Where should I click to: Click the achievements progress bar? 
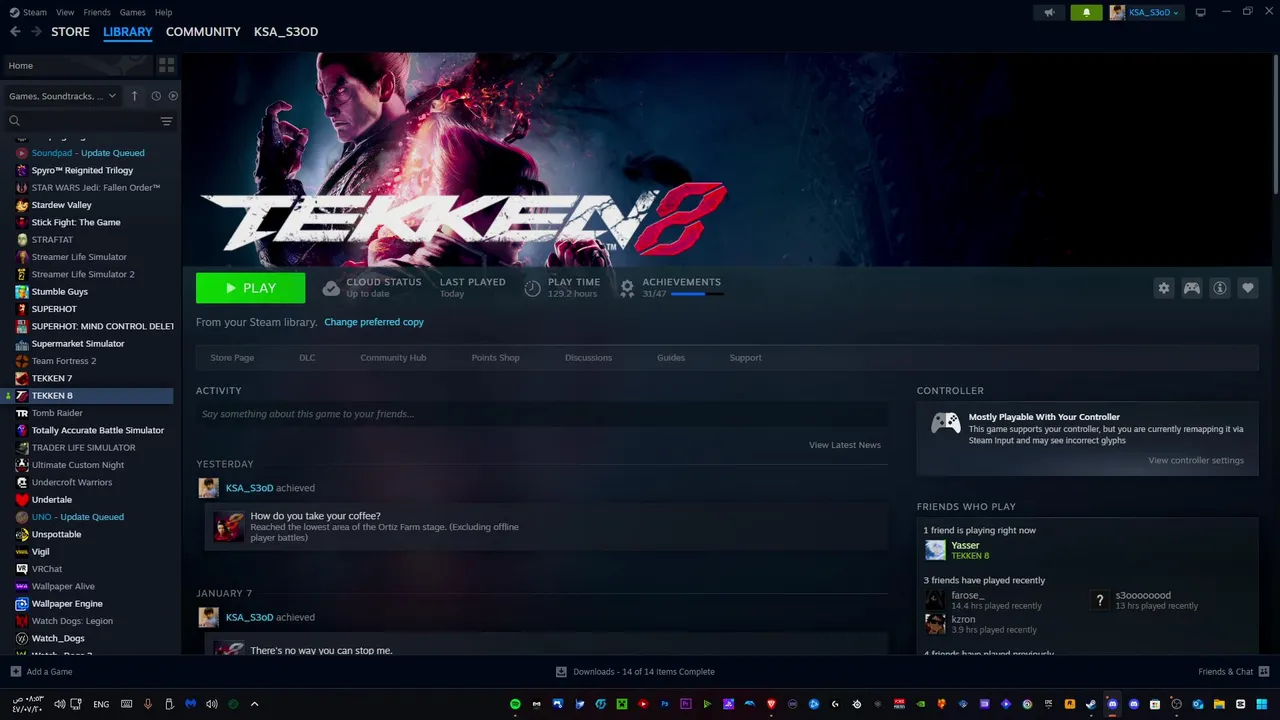click(696, 294)
